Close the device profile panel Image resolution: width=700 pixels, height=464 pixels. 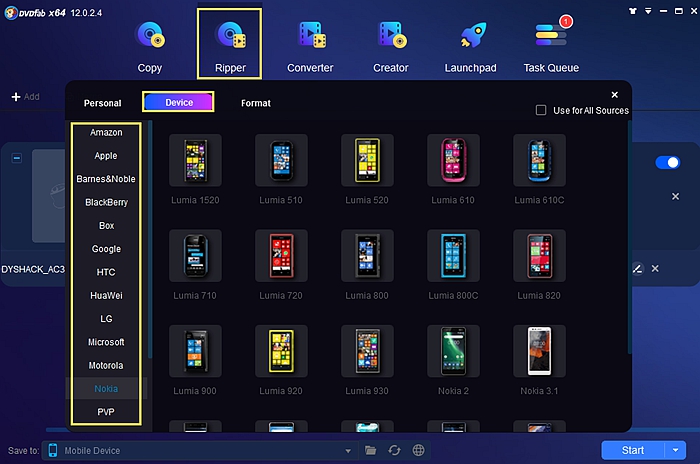pyautogui.click(x=614, y=95)
